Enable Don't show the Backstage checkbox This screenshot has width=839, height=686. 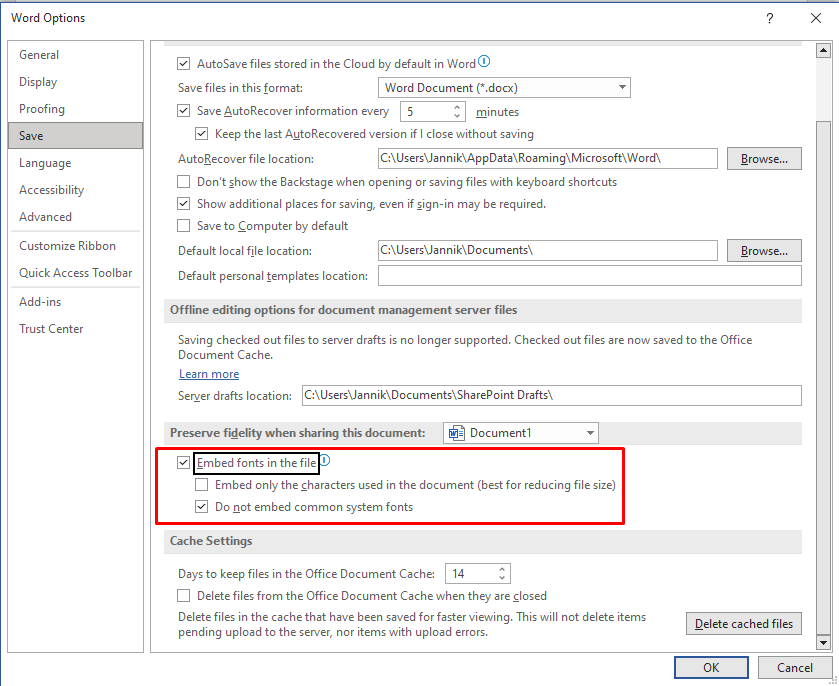click(x=184, y=182)
